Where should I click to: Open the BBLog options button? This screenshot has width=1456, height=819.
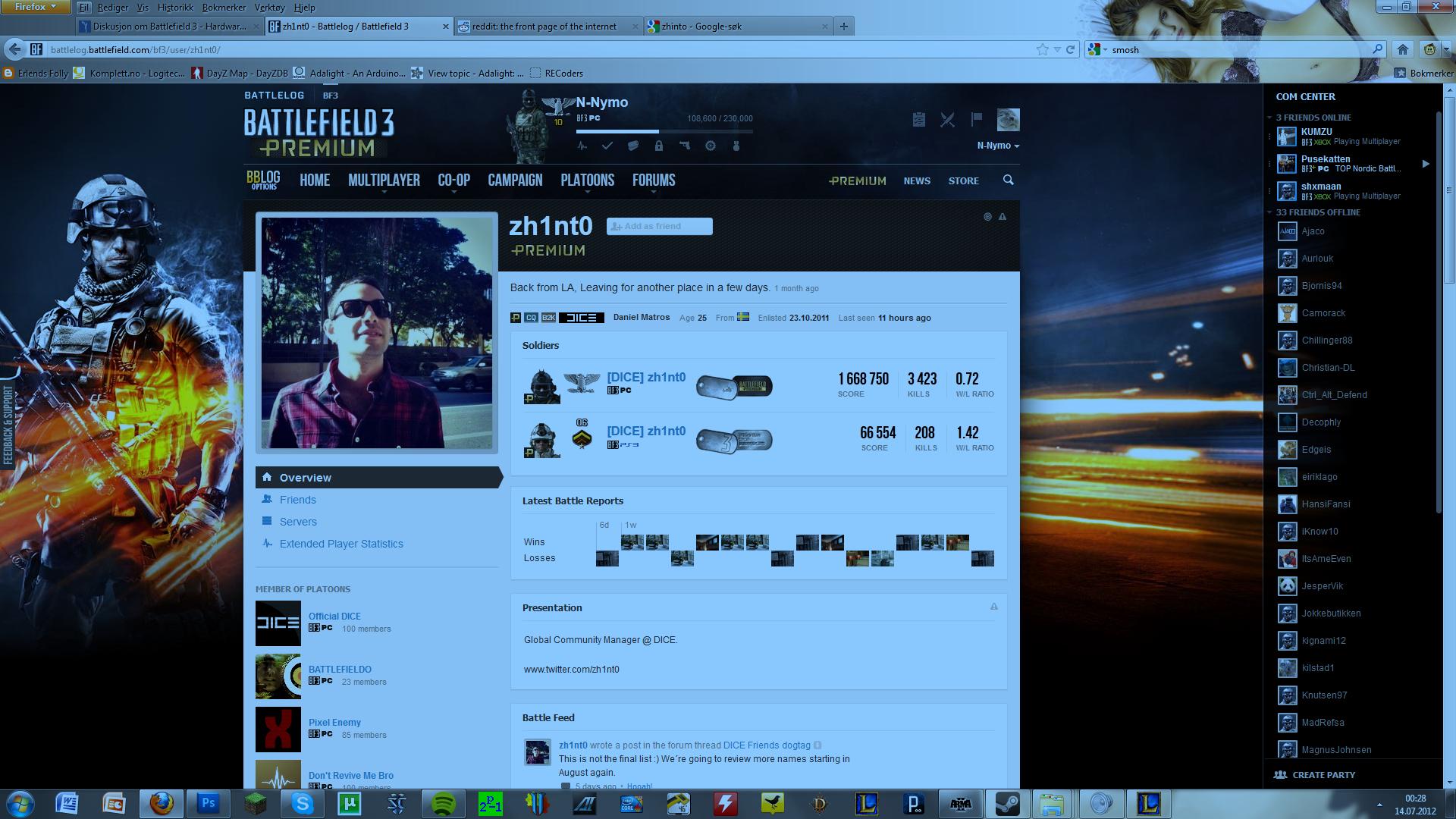click(x=263, y=180)
